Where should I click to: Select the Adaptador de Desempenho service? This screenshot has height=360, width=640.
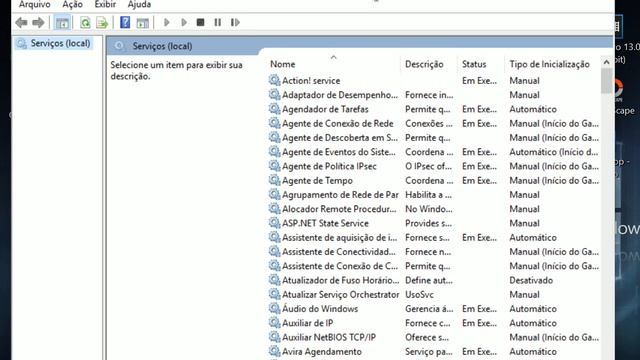[x=340, y=95]
